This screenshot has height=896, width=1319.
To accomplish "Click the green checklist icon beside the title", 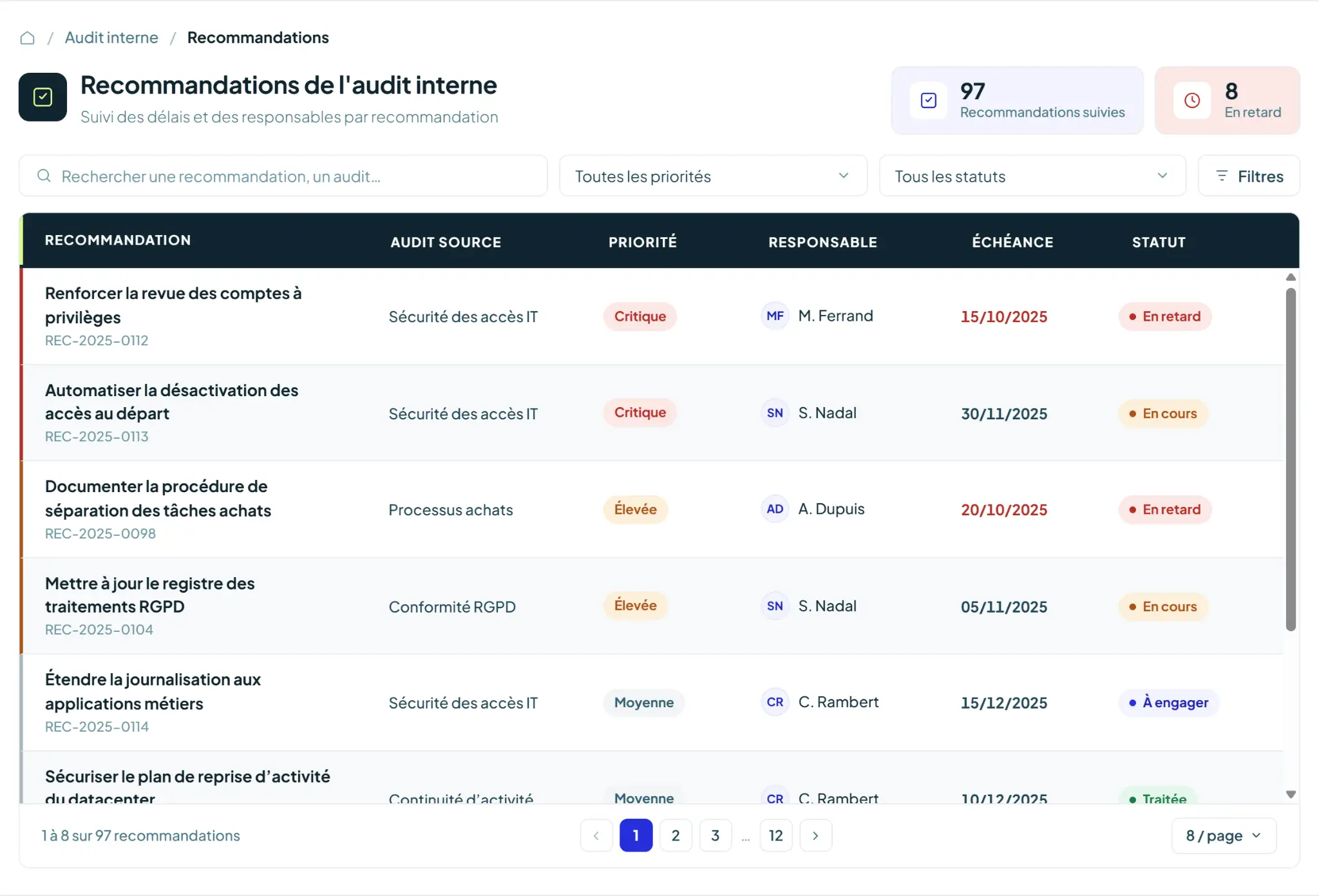I will coord(43,97).
